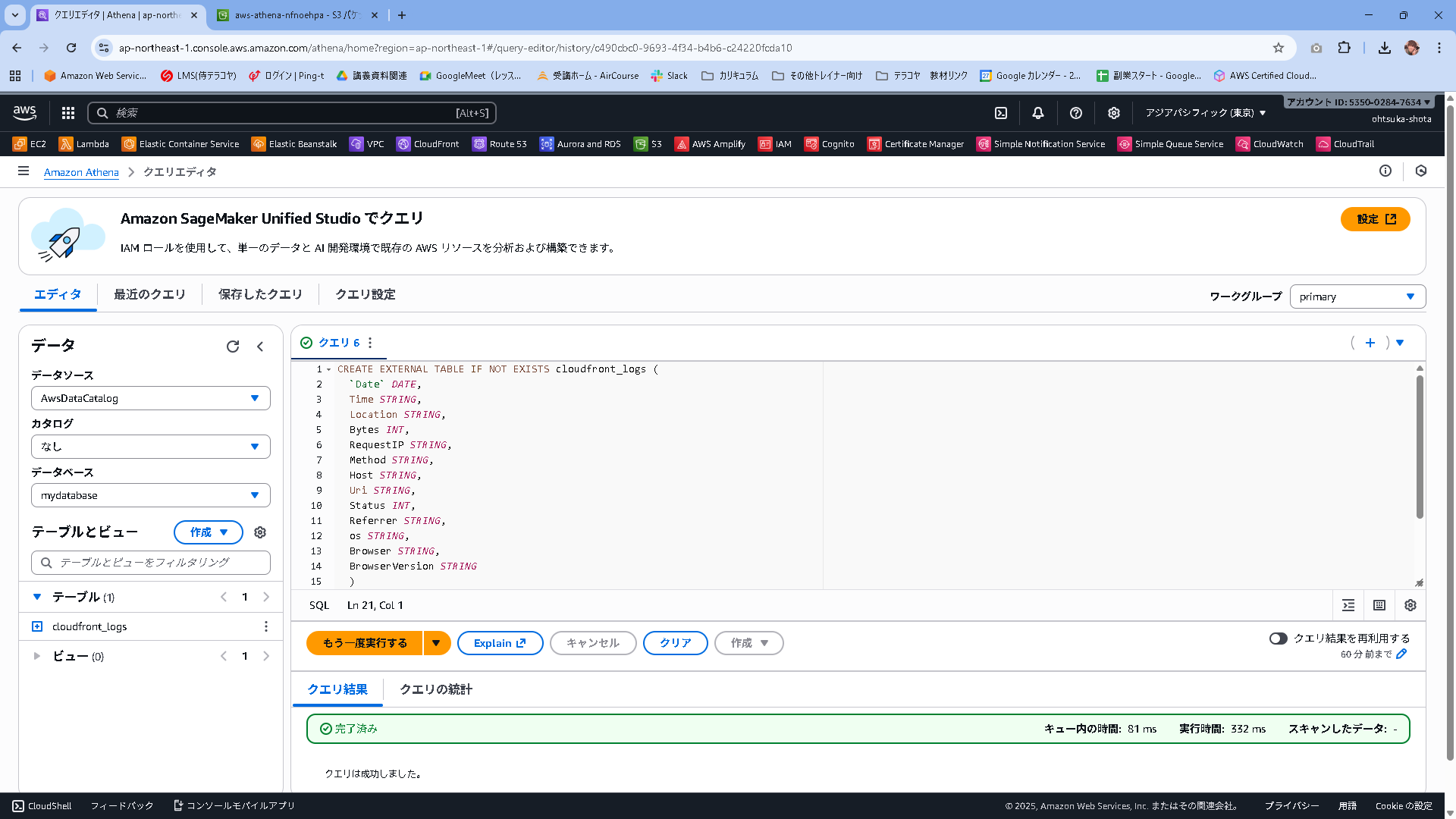Open CloudShell icon in AWS header

1001,113
